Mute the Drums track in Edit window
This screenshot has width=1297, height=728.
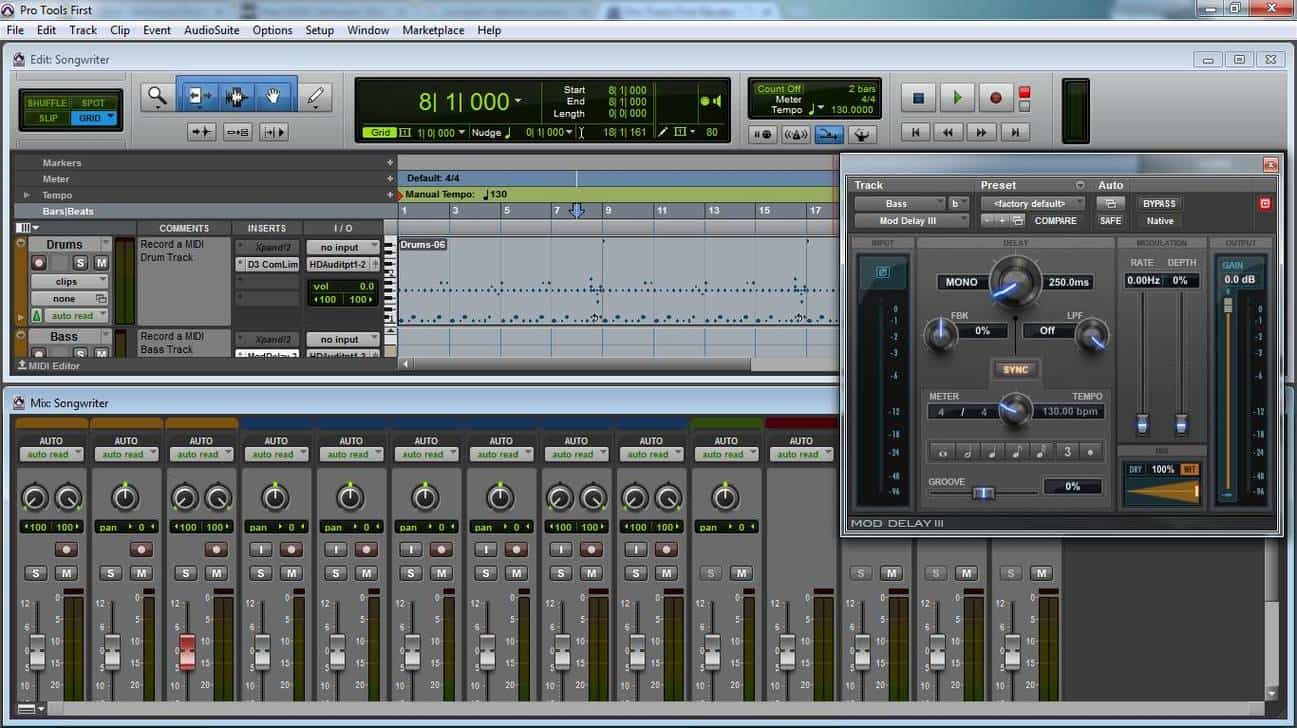(101, 263)
